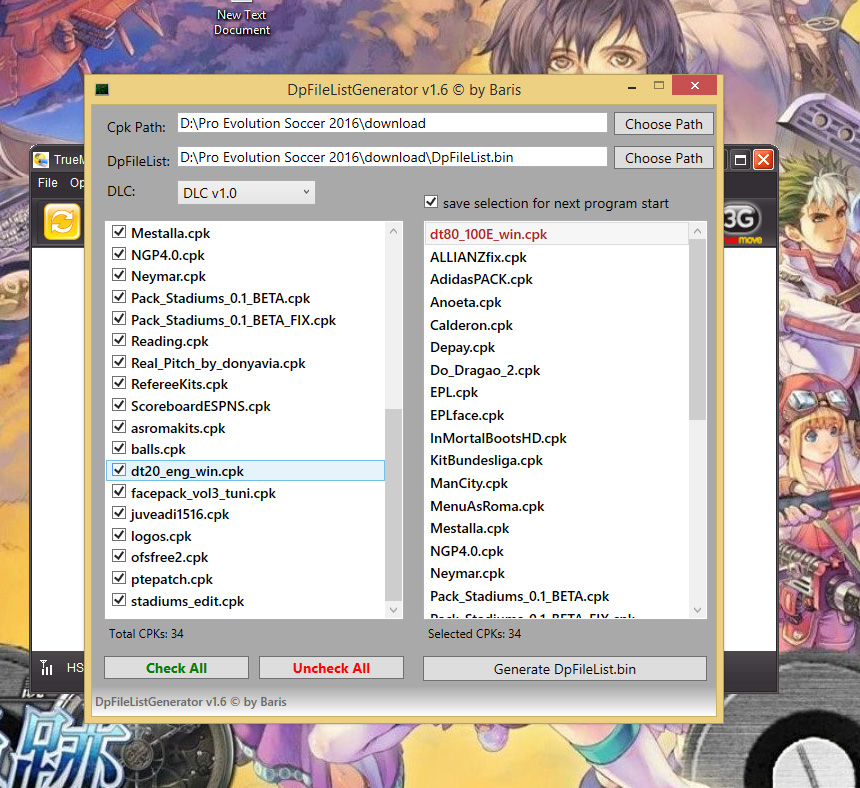Click the left CPK list scrollbar thumb

(393, 504)
